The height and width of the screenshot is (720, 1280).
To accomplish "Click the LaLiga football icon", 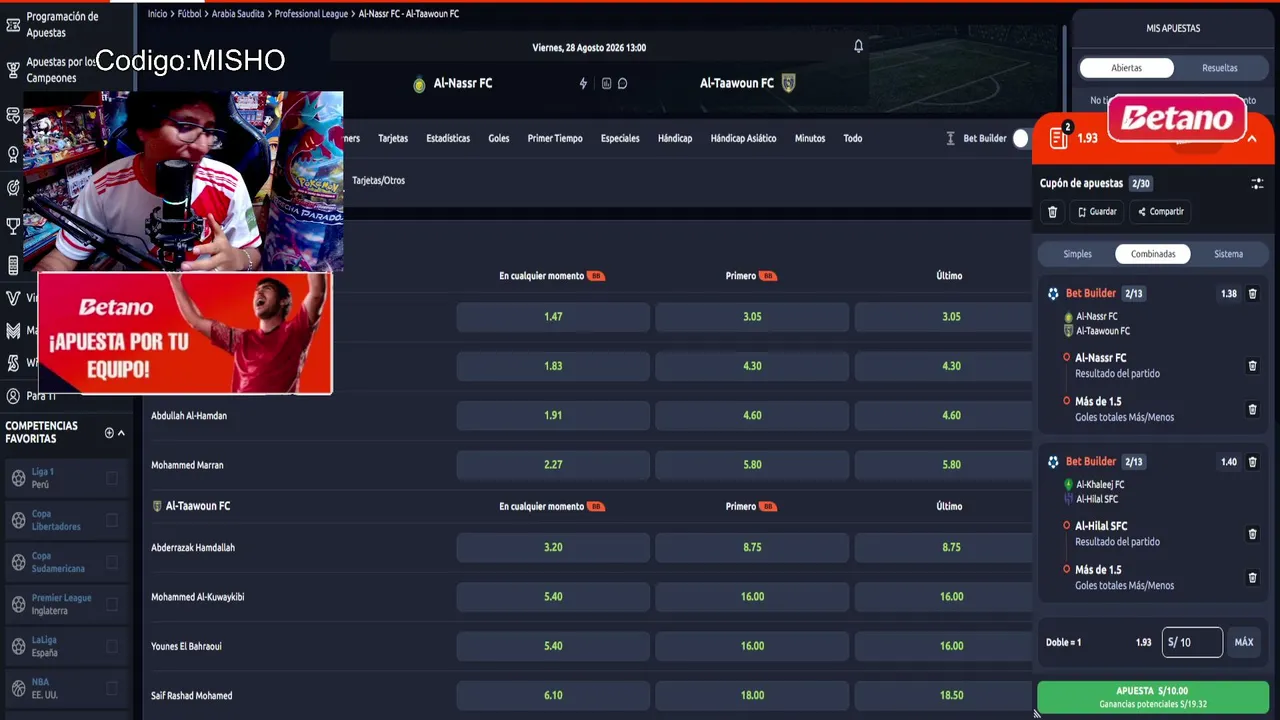I will click(x=18, y=646).
